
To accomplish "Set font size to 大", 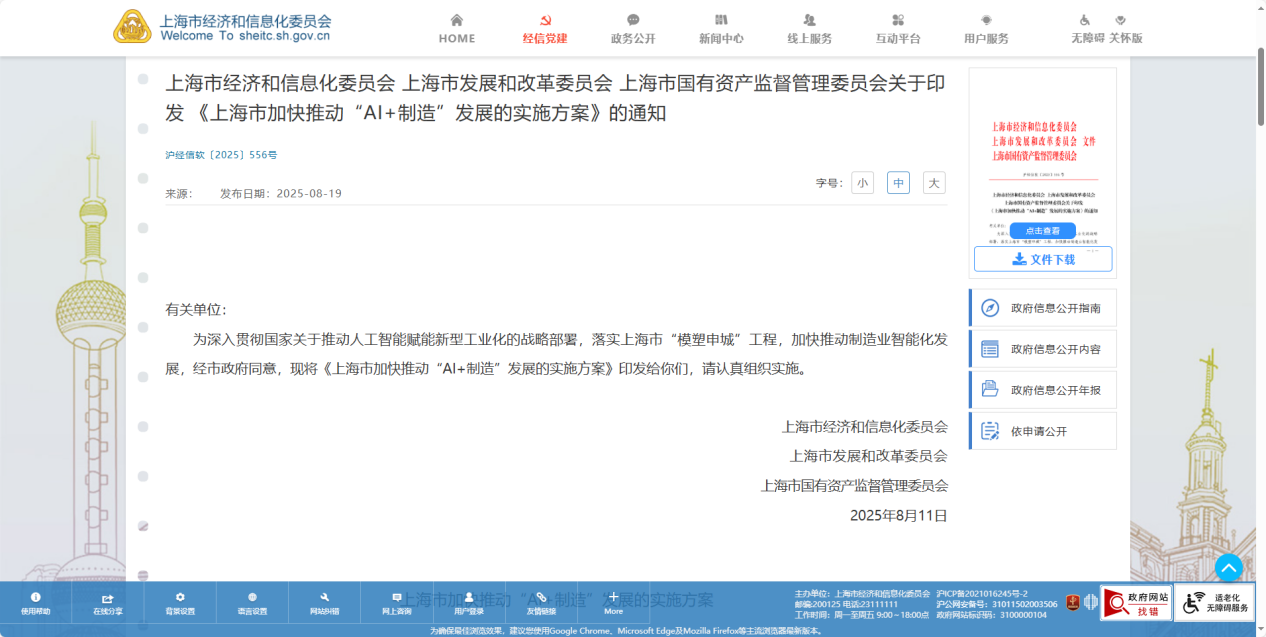I will click(x=934, y=183).
